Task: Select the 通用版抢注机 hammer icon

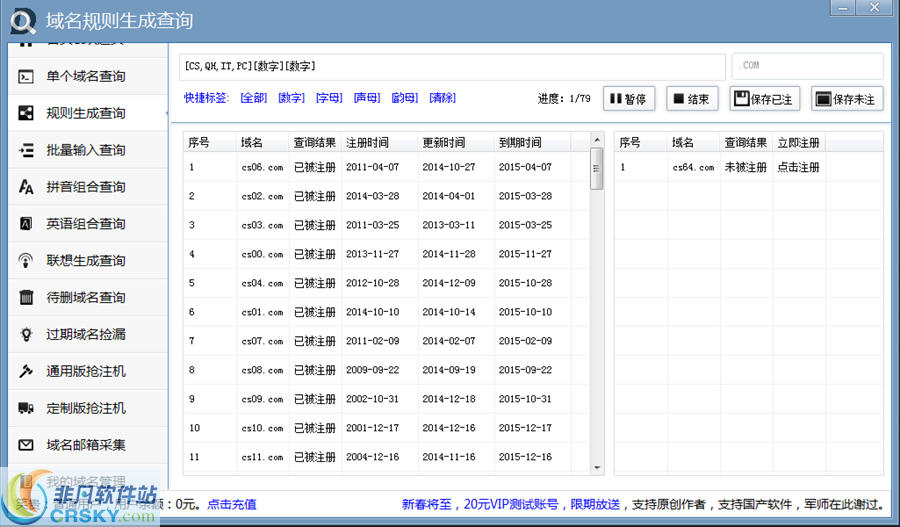Action: (x=27, y=371)
